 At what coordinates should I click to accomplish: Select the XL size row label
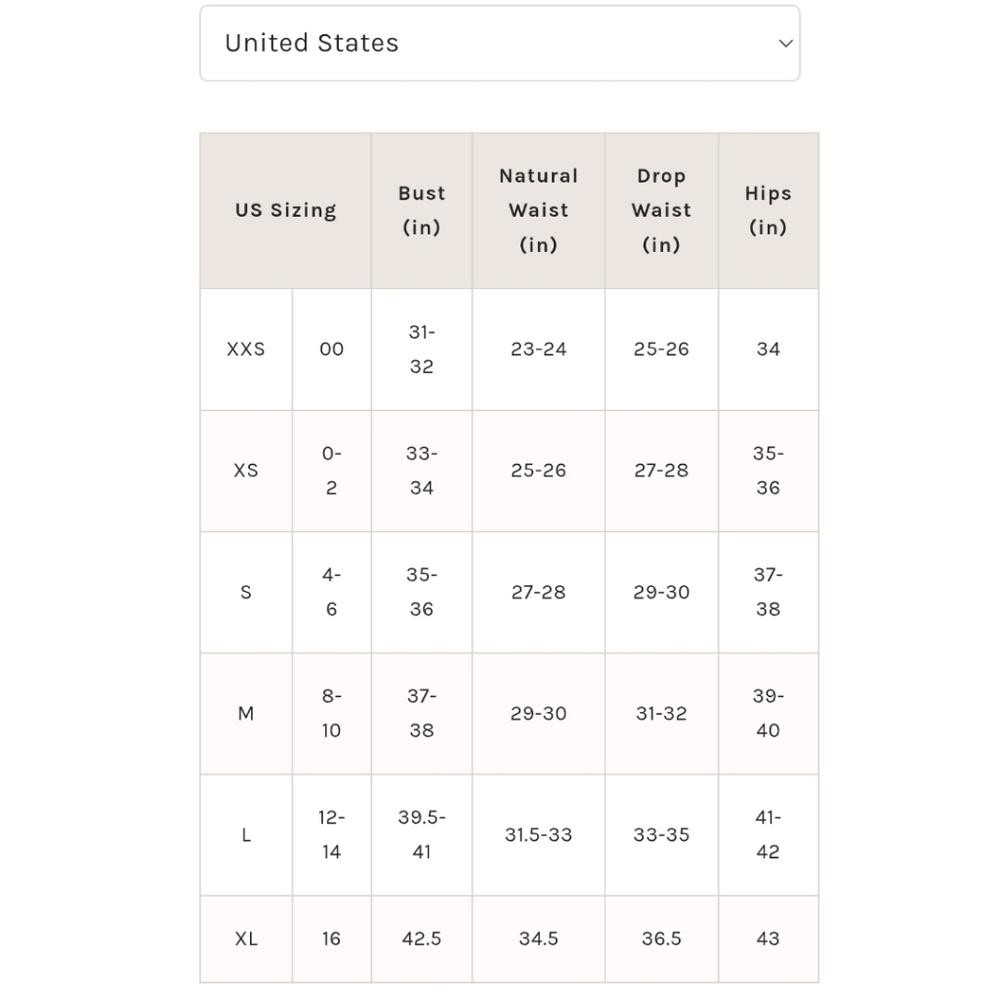[246, 939]
